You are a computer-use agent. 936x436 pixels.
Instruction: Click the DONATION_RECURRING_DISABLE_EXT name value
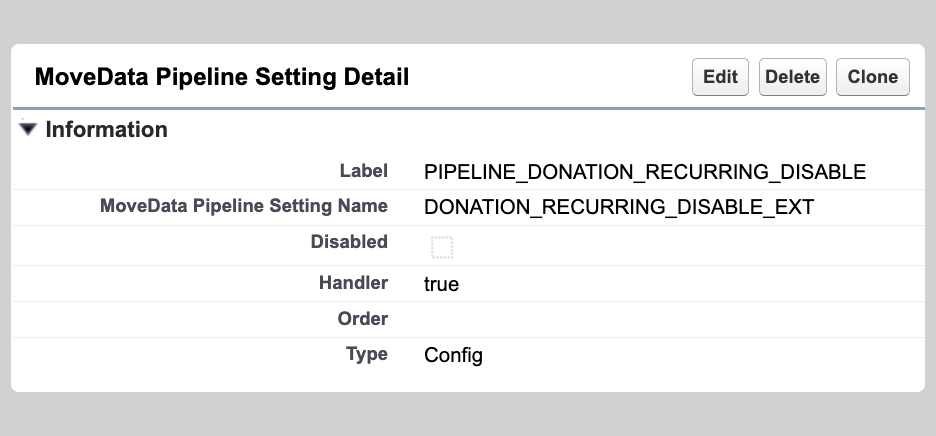[x=619, y=208]
